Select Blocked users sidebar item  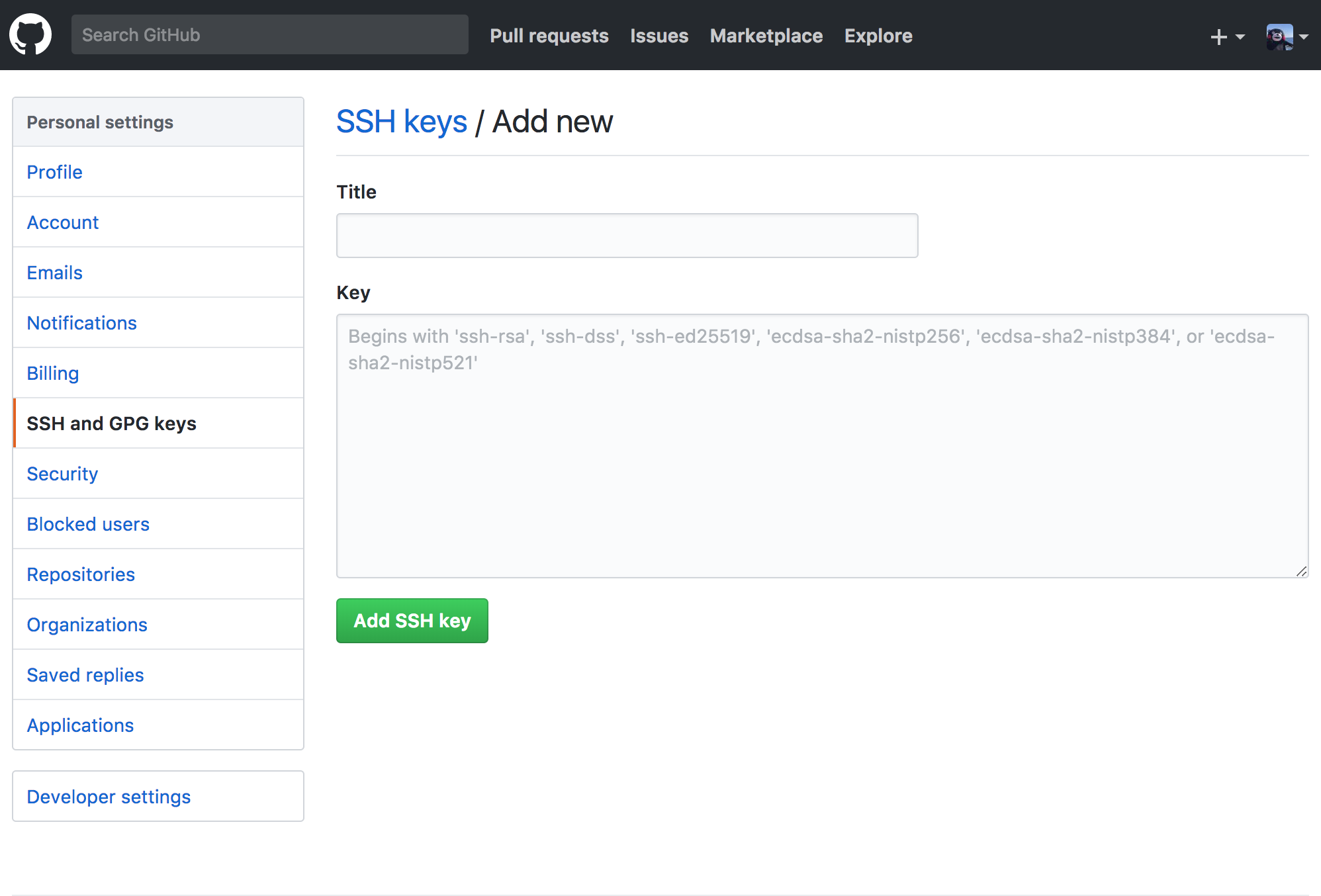pyautogui.click(x=88, y=523)
